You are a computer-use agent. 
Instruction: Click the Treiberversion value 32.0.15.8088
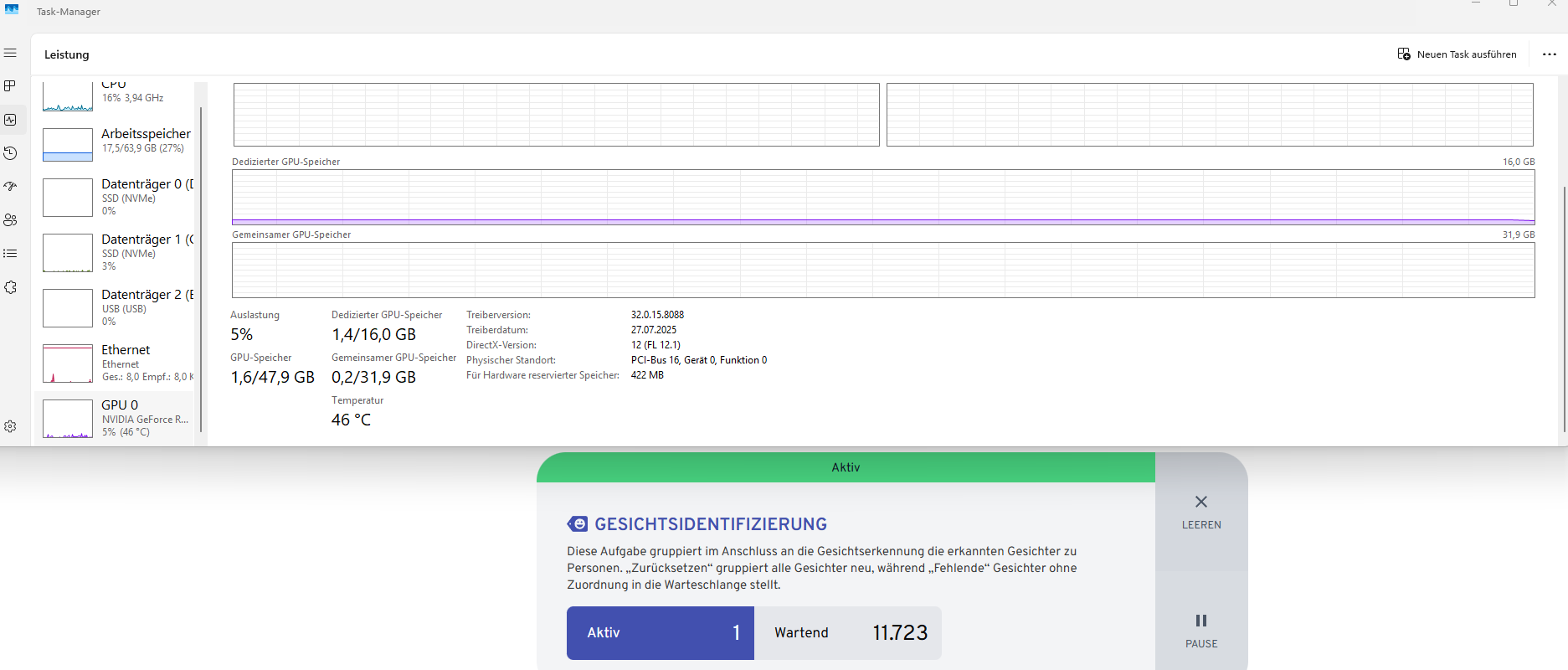pyautogui.click(x=657, y=315)
